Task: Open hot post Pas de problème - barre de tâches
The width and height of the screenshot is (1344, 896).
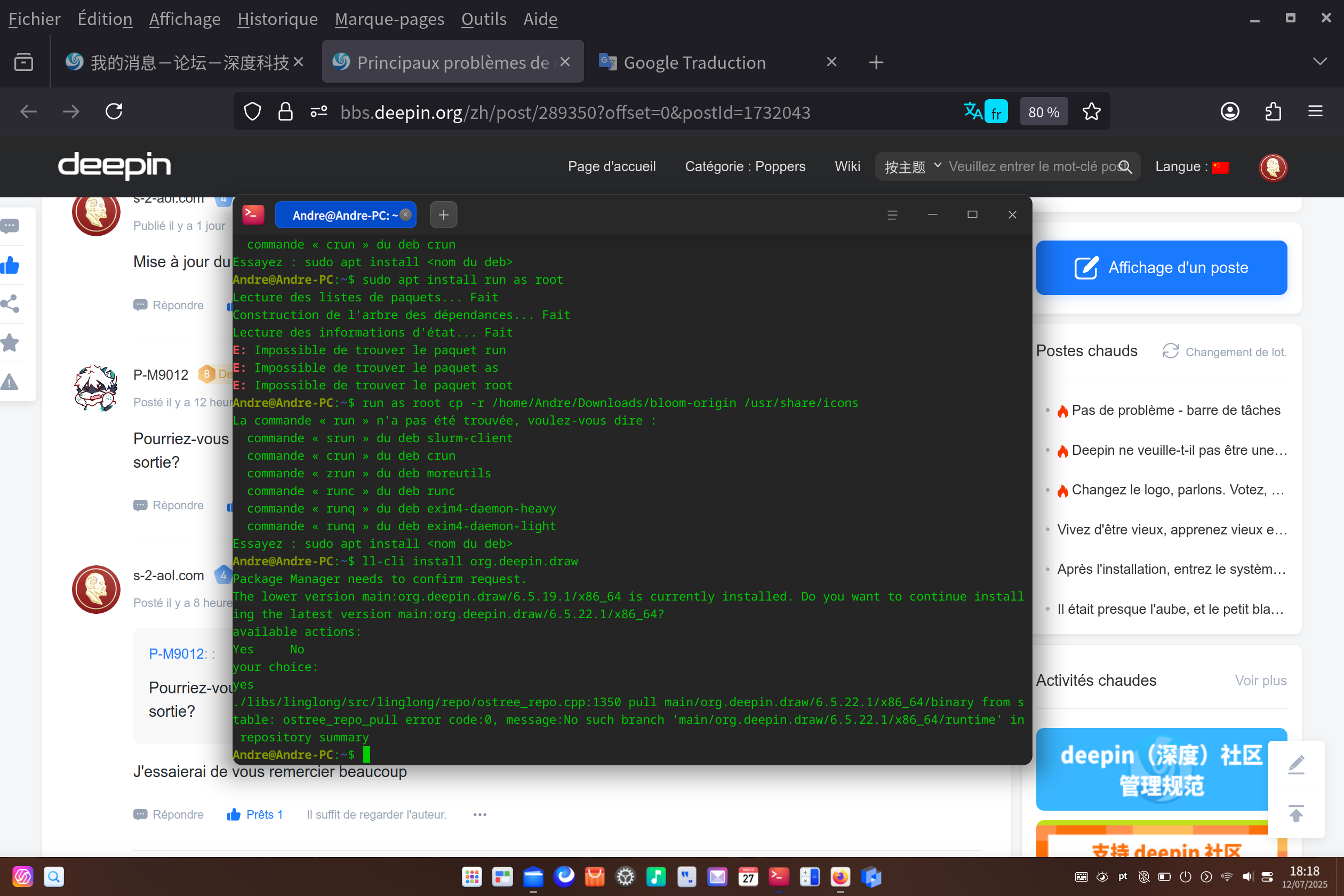Action: [1175, 410]
